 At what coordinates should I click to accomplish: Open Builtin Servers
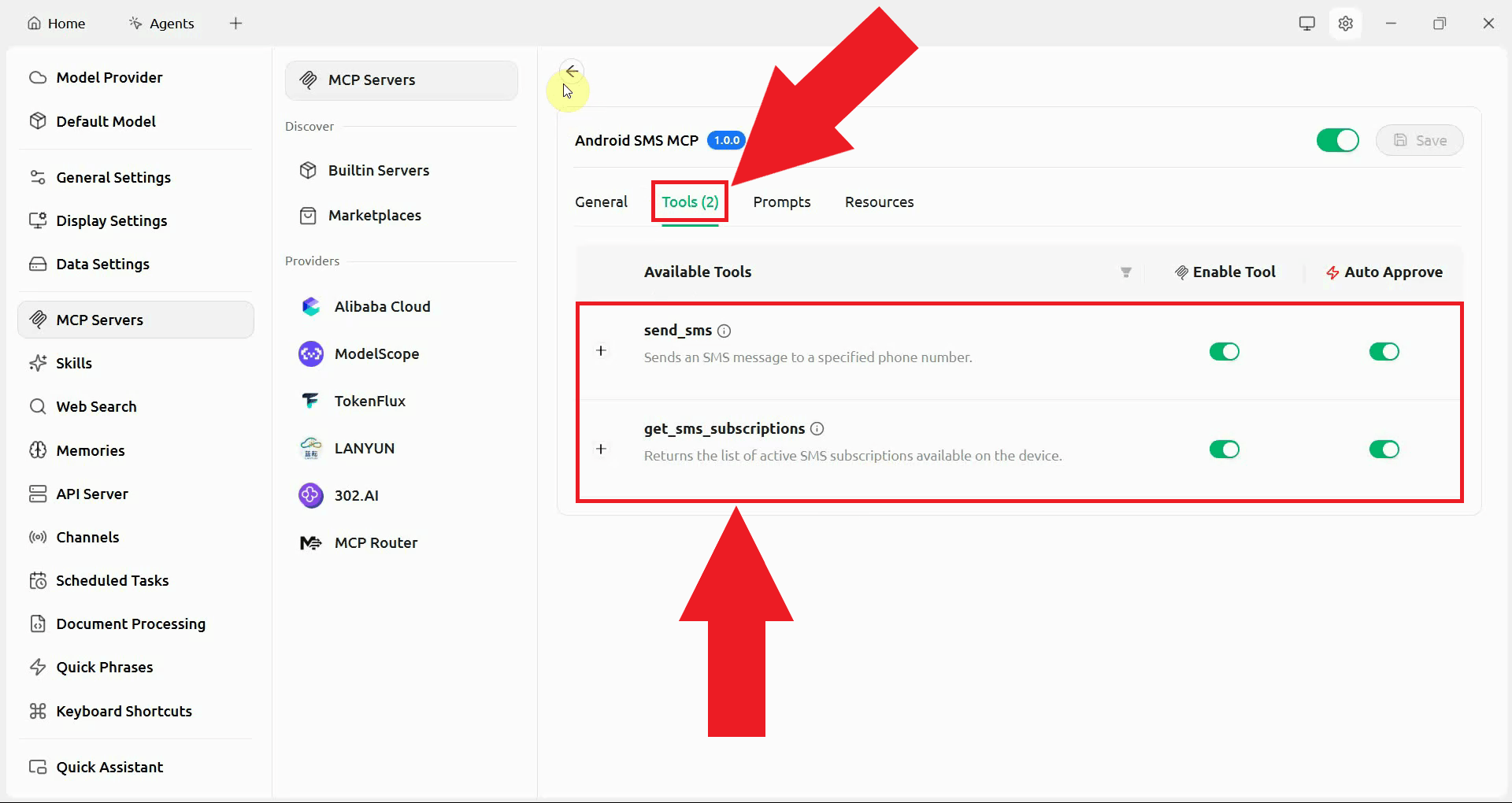(402, 170)
